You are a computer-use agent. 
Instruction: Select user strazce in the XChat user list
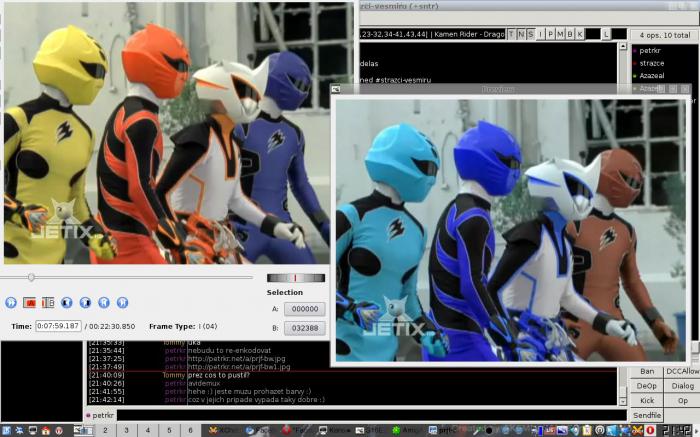click(x=651, y=63)
